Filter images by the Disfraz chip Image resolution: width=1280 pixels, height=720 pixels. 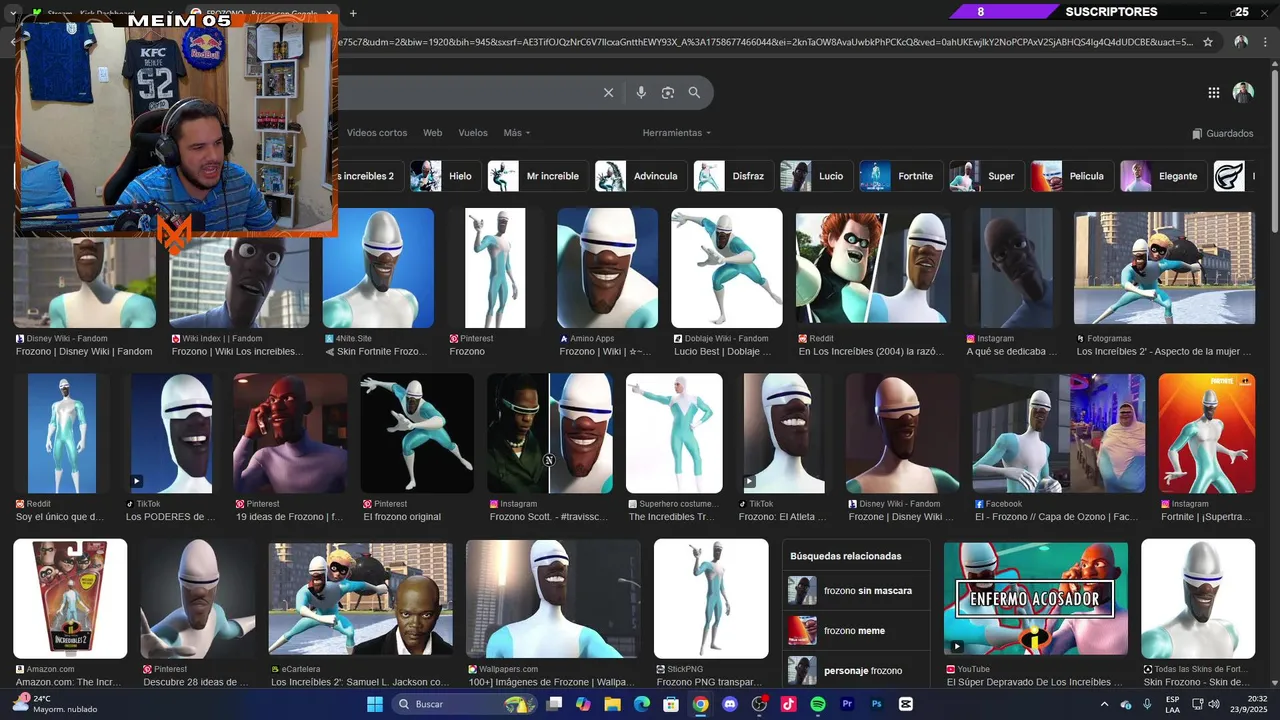[733, 176]
